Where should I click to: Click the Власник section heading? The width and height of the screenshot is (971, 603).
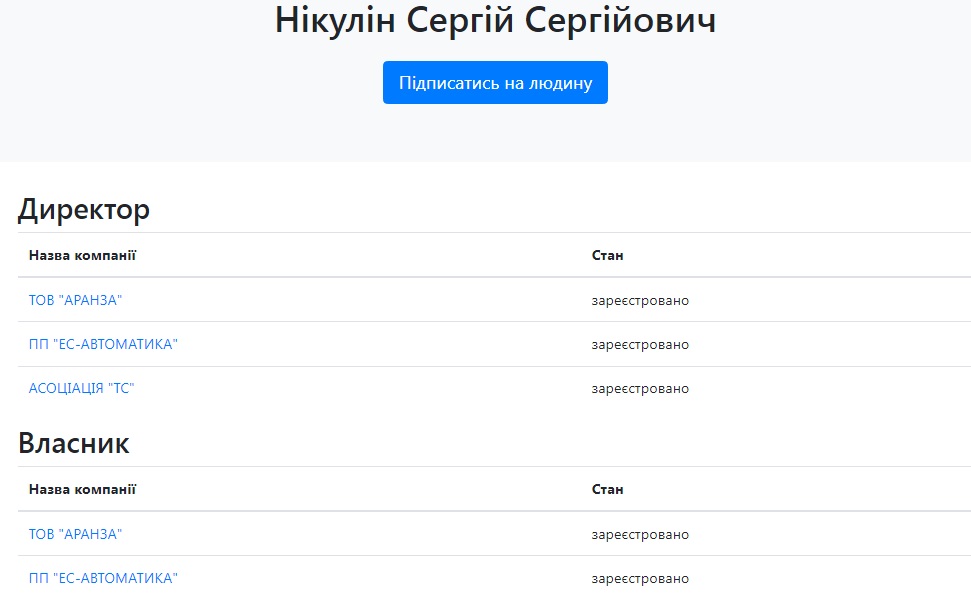pyautogui.click(x=74, y=444)
